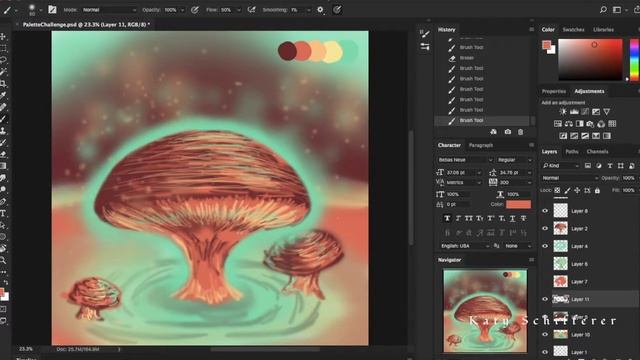The image size is (640, 360).
Task: Select the Clone Stamp tool
Action: tap(3, 131)
